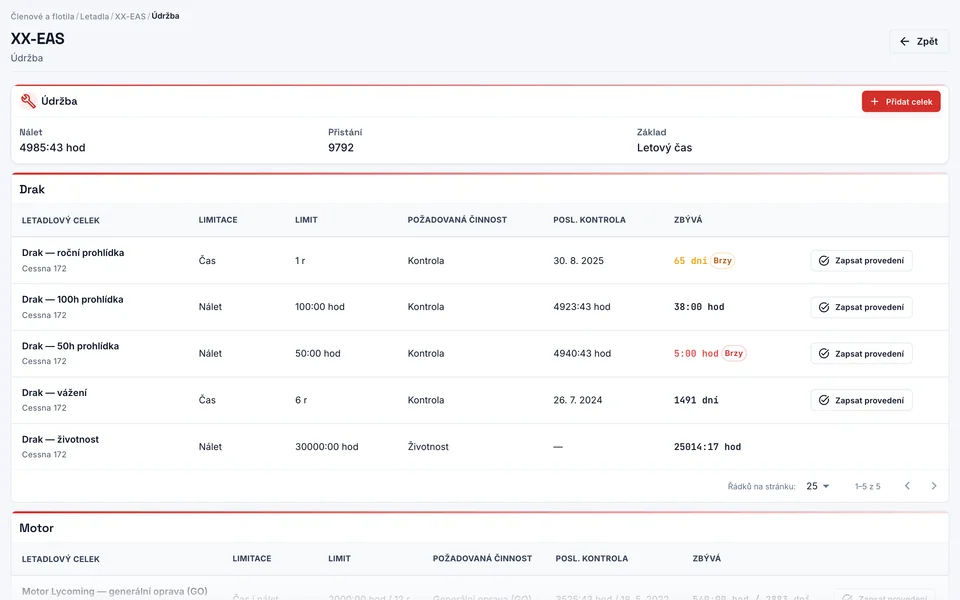Open the Členové a flotila breadcrumb

42,16
